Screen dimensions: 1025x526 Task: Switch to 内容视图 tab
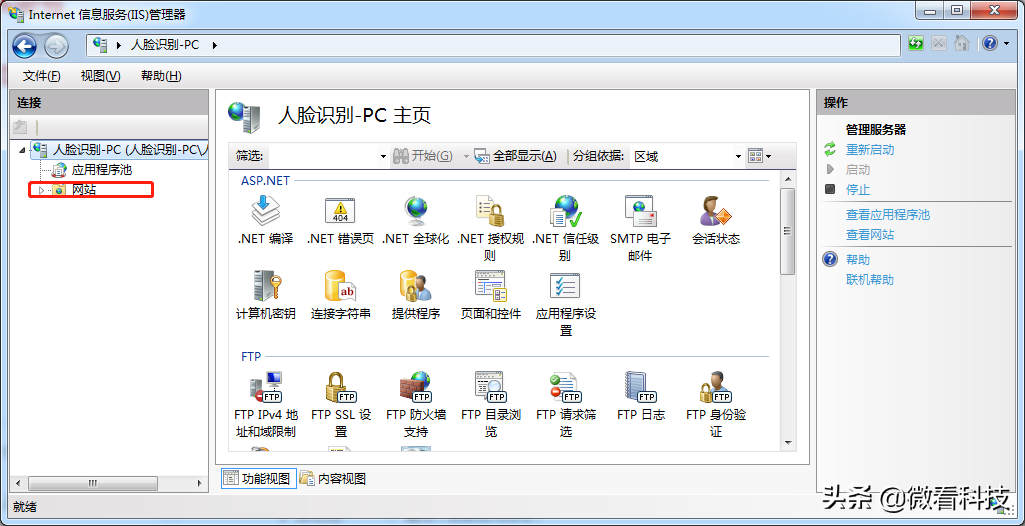[x=333, y=478]
